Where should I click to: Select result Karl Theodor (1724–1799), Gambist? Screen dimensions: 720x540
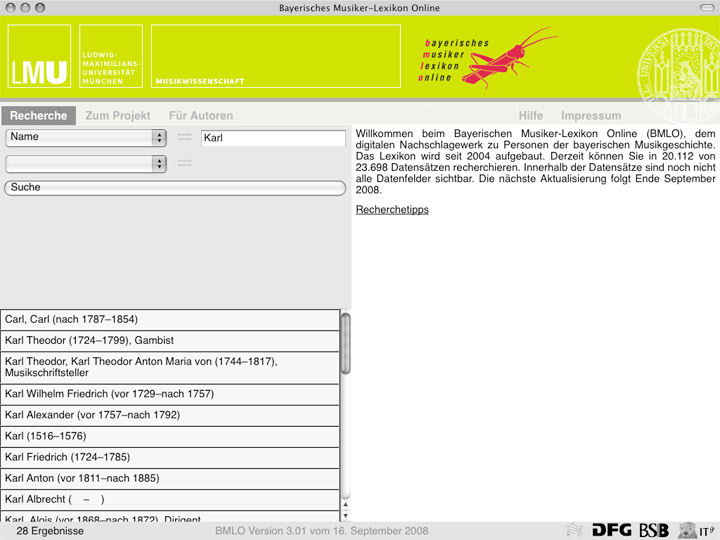tap(170, 340)
